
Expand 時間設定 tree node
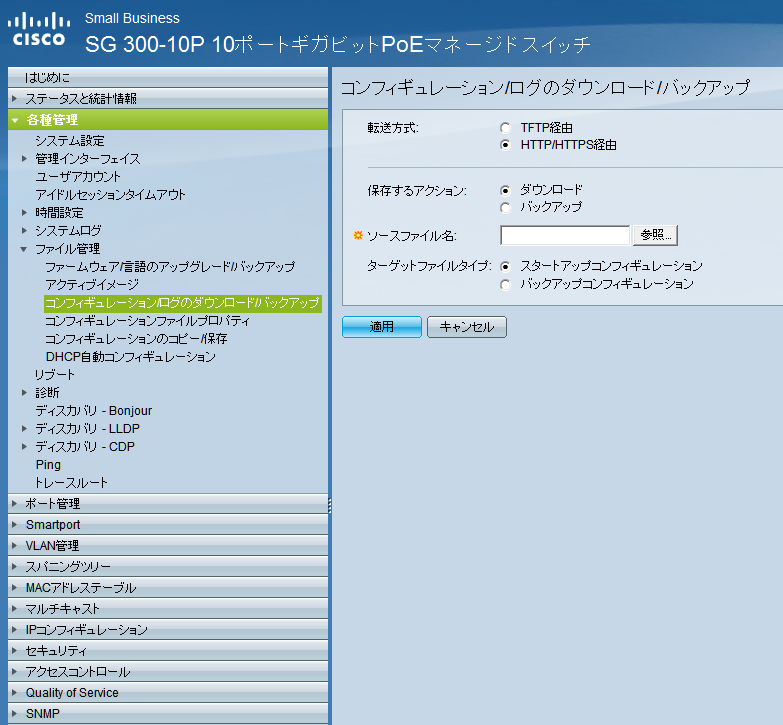24,213
